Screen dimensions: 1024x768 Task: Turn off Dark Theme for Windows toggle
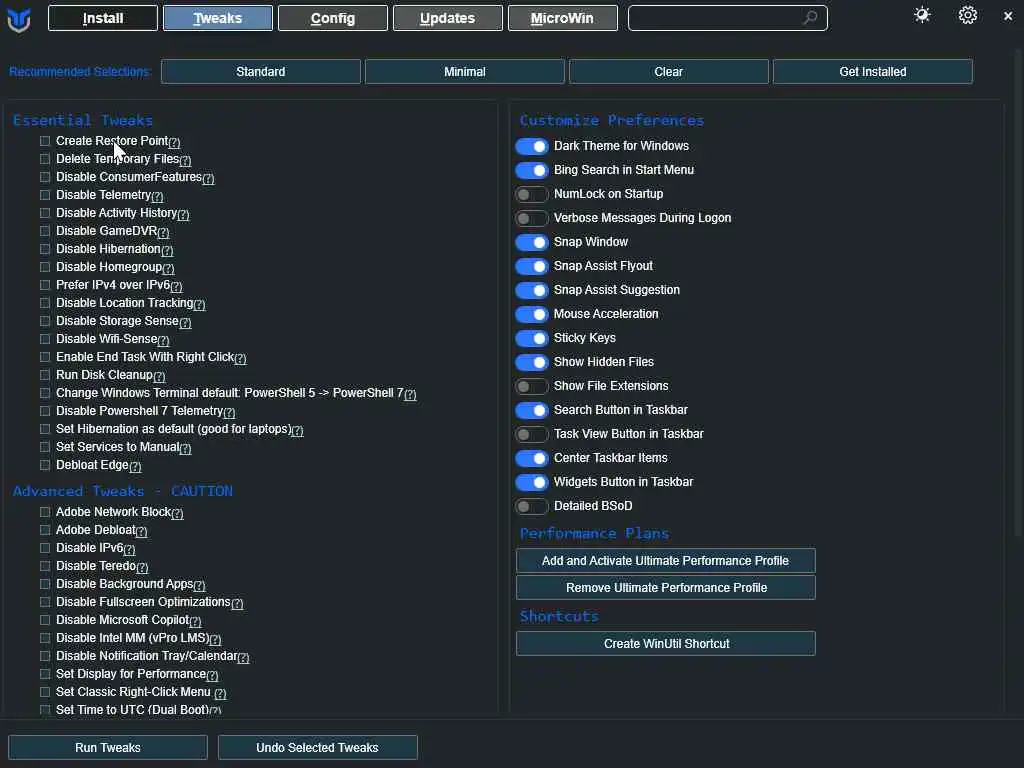click(x=532, y=146)
